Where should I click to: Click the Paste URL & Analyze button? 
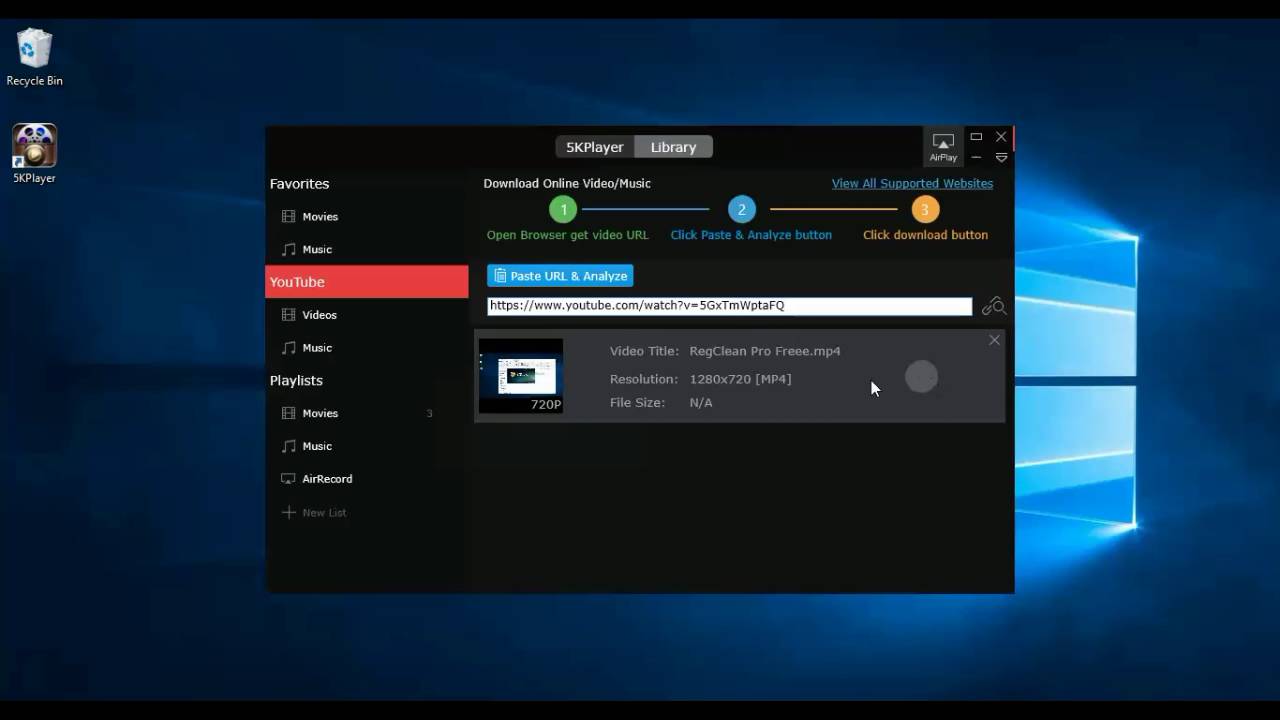tap(559, 275)
